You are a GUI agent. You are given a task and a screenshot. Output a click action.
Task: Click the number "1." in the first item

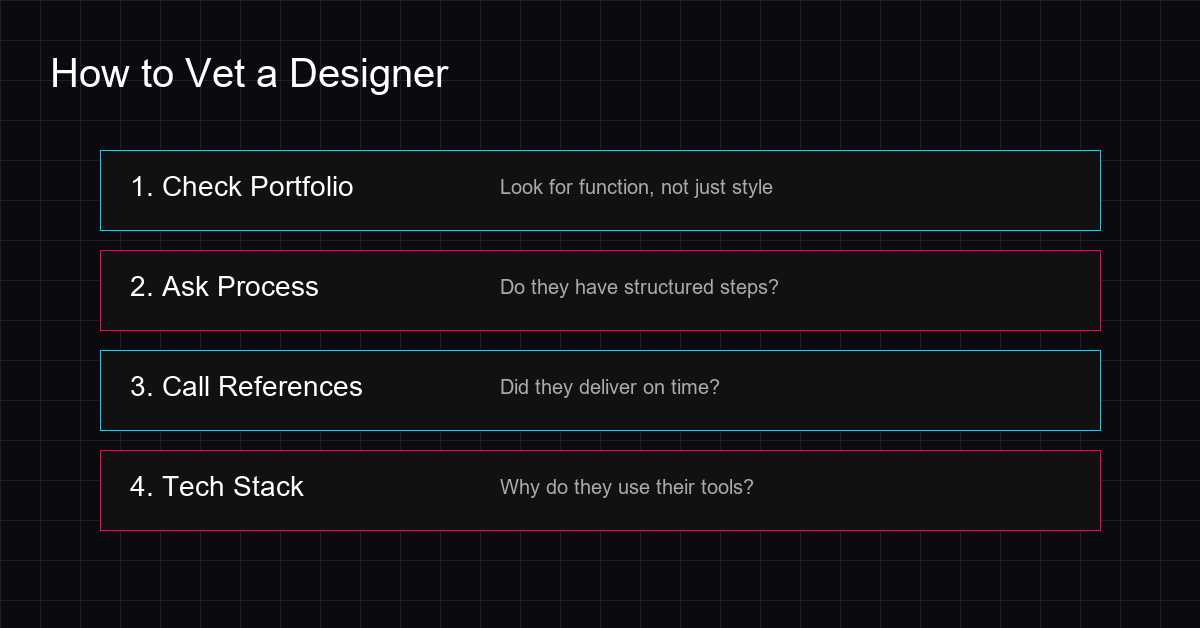pos(141,187)
